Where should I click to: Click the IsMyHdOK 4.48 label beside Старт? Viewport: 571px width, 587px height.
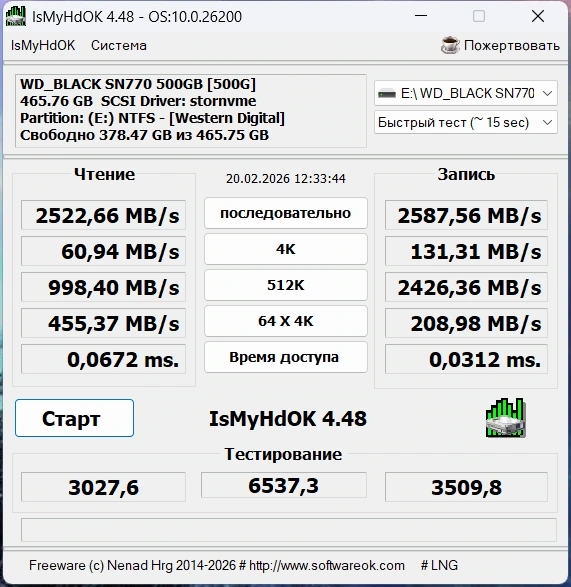click(288, 418)
